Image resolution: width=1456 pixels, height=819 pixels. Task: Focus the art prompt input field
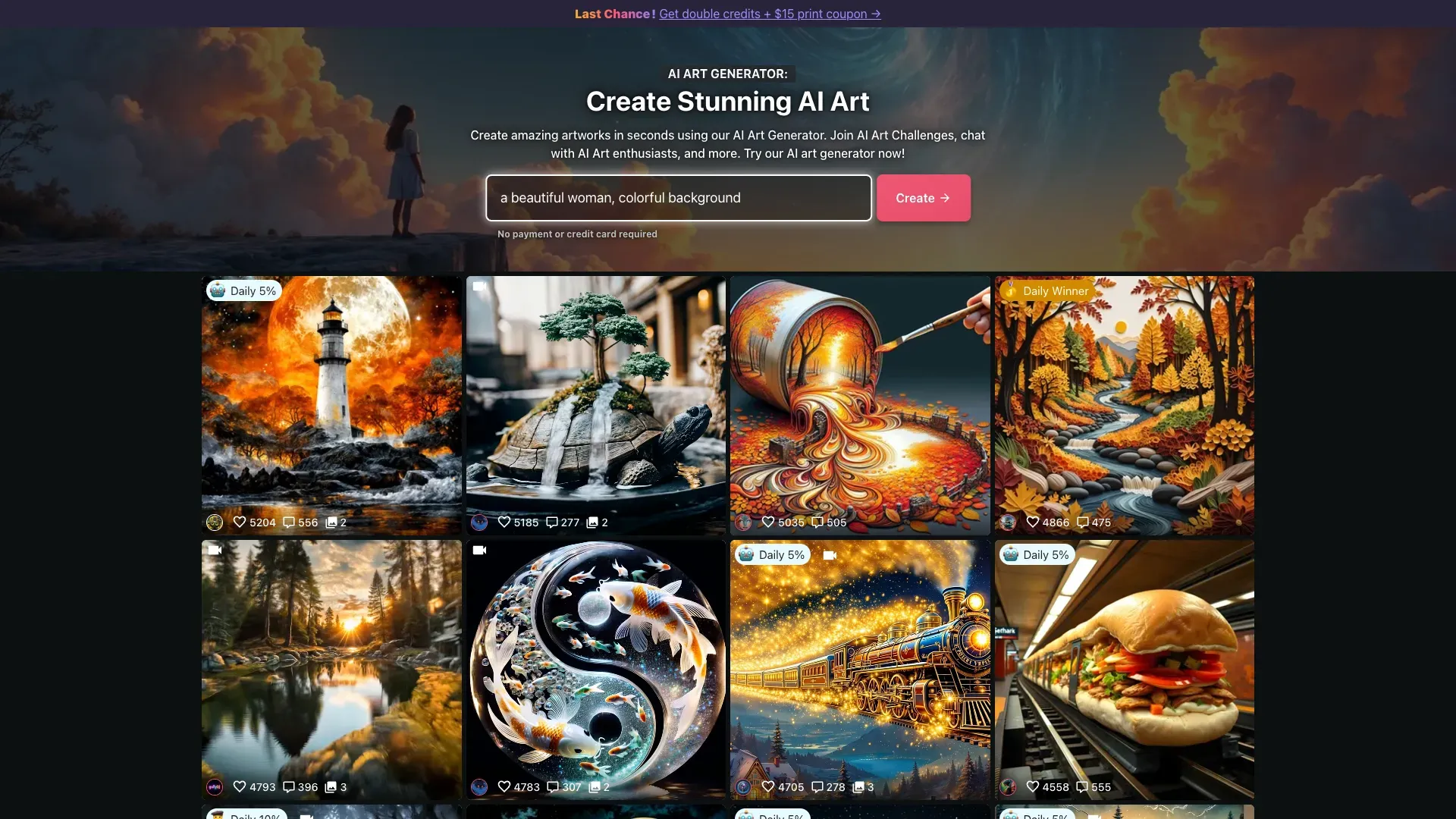click(x=679, y=198)
